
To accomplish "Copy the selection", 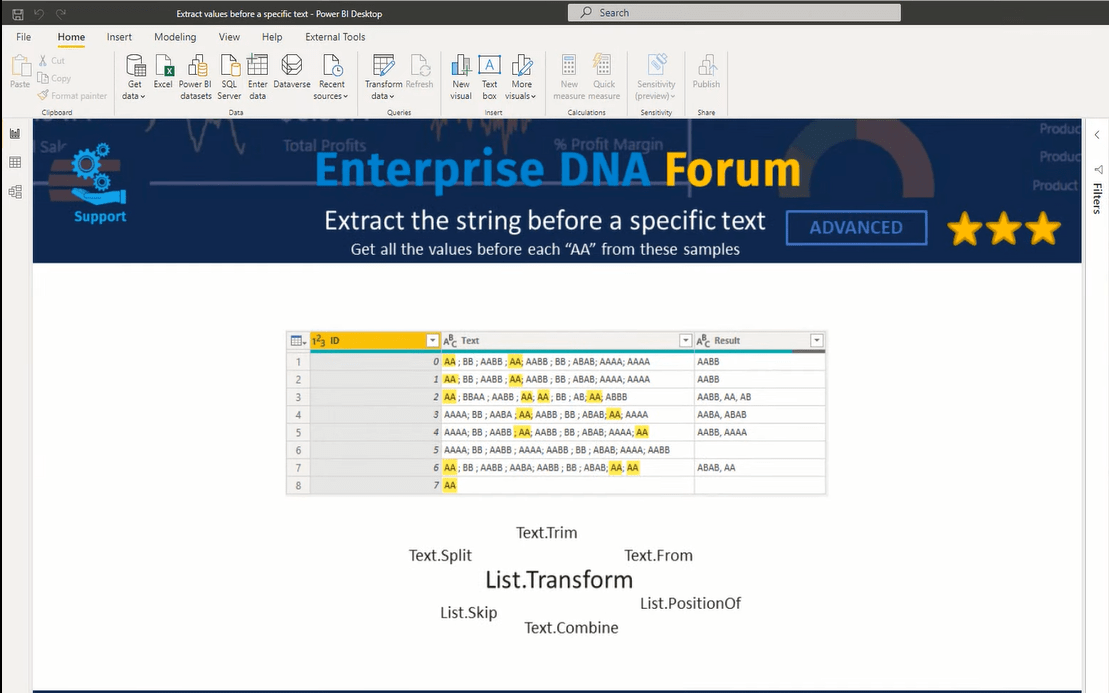I will pyautogui.click(x=54, y=78).
